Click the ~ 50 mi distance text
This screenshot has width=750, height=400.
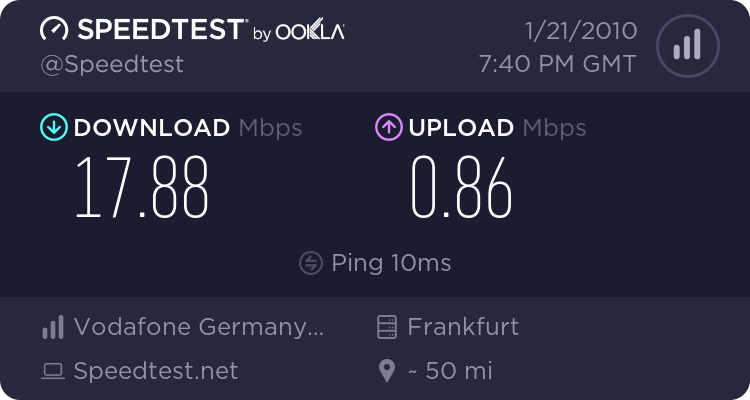[450, 371]
